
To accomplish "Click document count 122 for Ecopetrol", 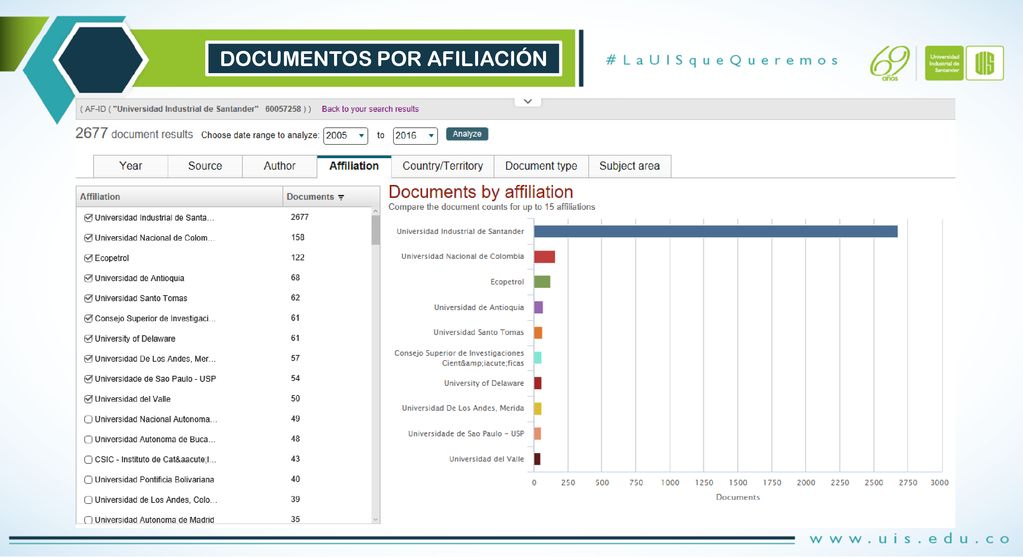I will 298,258.
